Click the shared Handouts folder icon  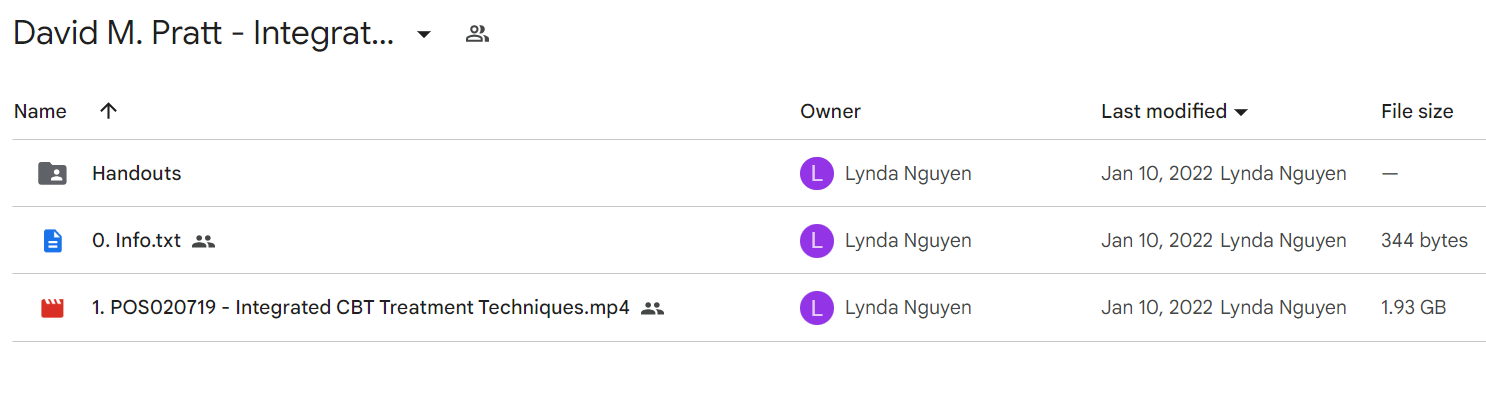click(52, 174)
